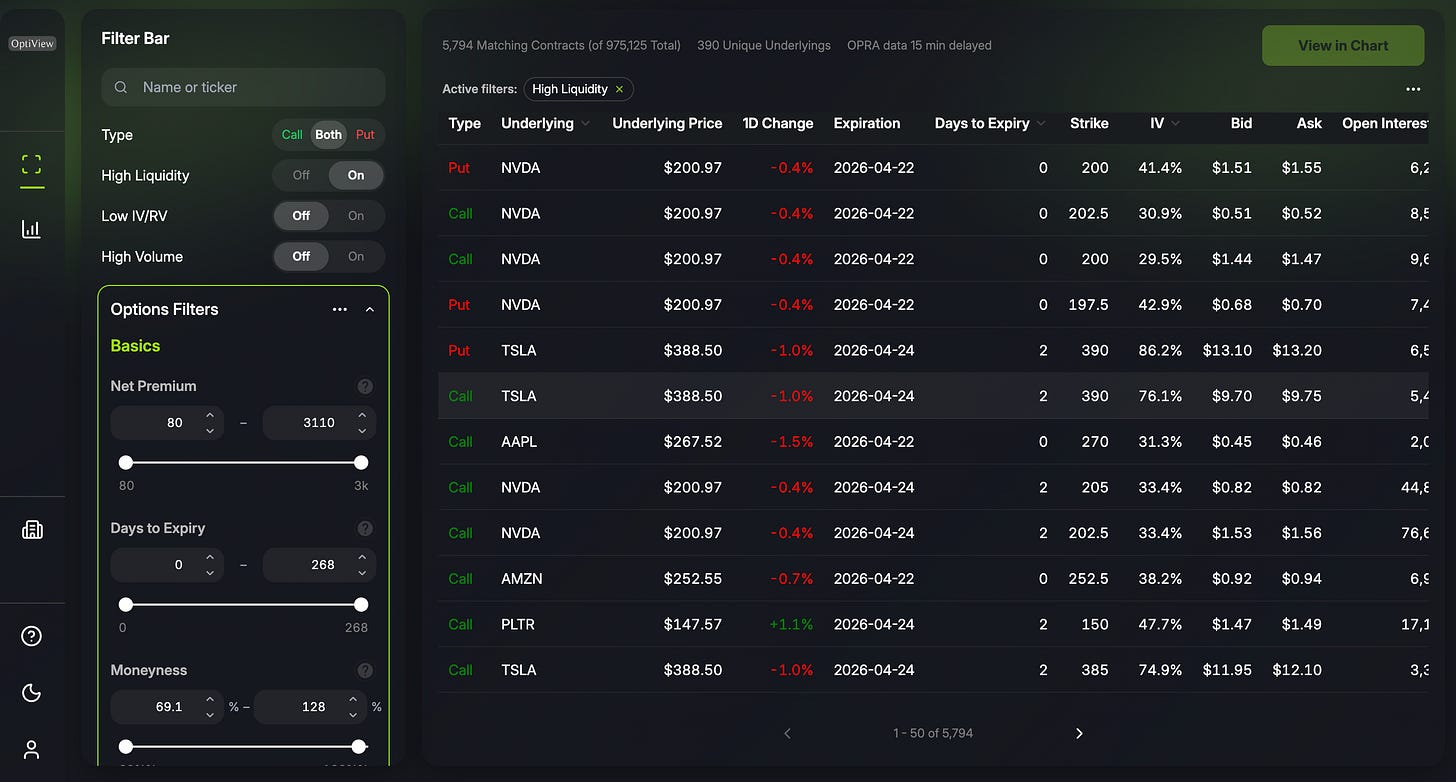This screenshot has width=1456, height=782.
Task: Go to previous results page
Action: (x=787, y=733)
